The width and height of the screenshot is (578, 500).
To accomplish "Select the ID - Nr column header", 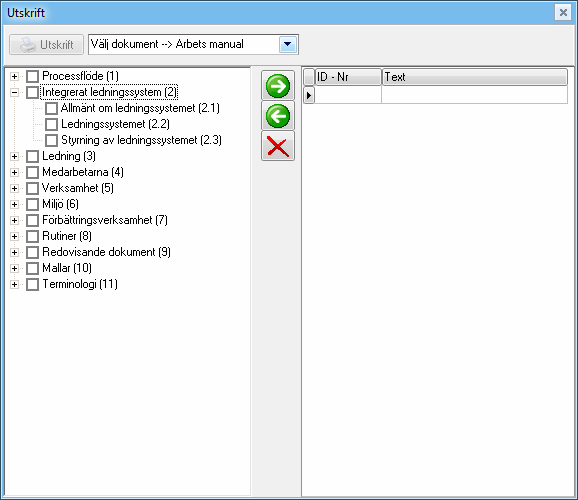I will (x=348, y=77).
